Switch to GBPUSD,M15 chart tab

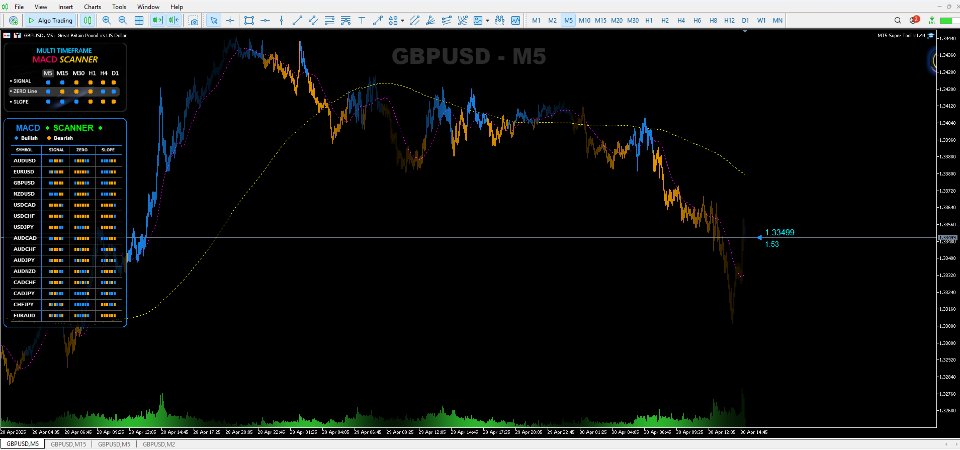pos(68,444)
